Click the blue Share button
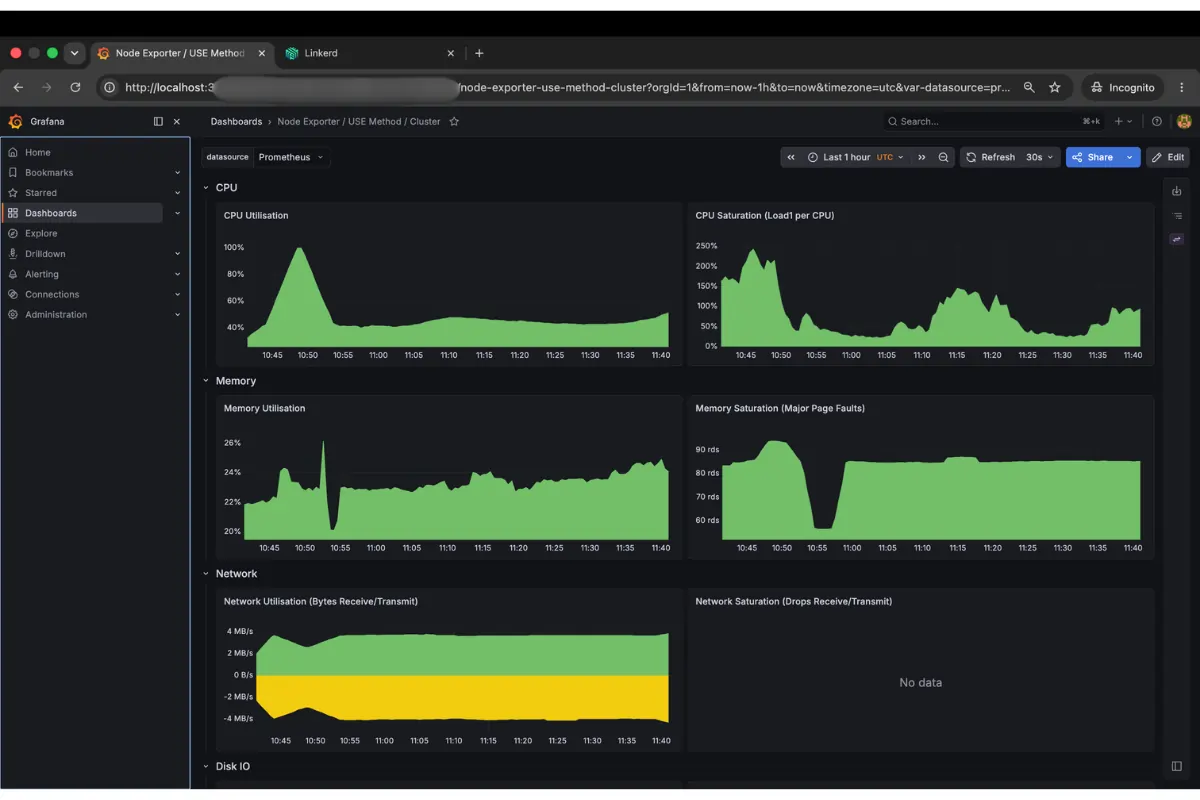This screenshot has width=1200, height=800. point(1093,157)
